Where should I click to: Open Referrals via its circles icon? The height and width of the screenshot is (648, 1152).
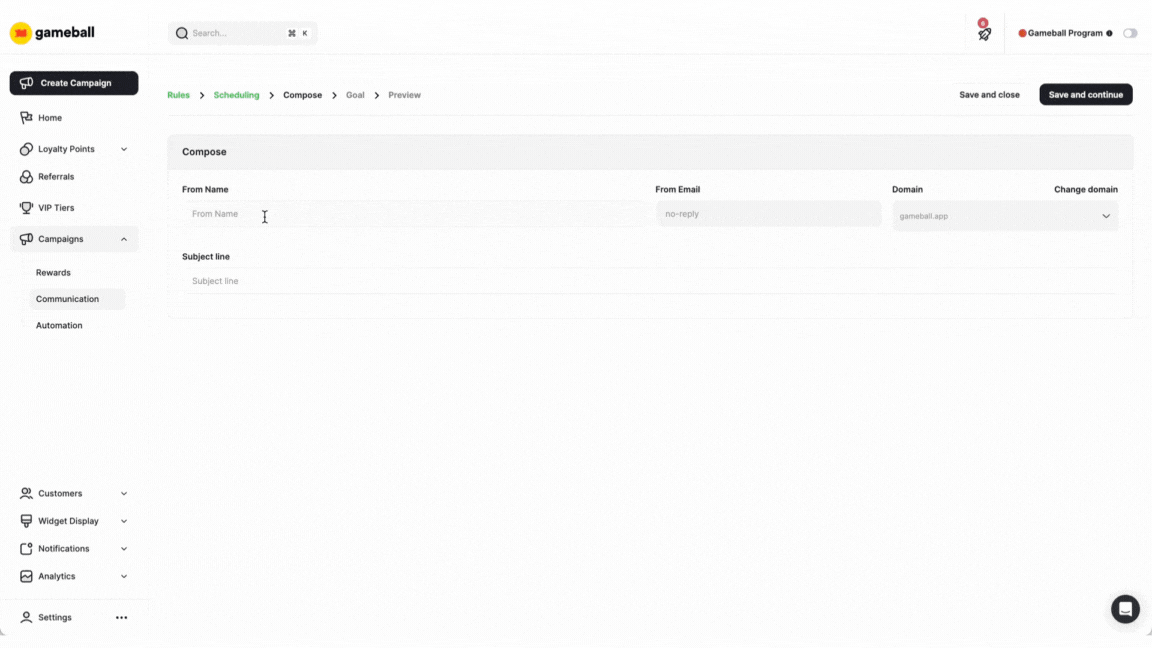25,177
